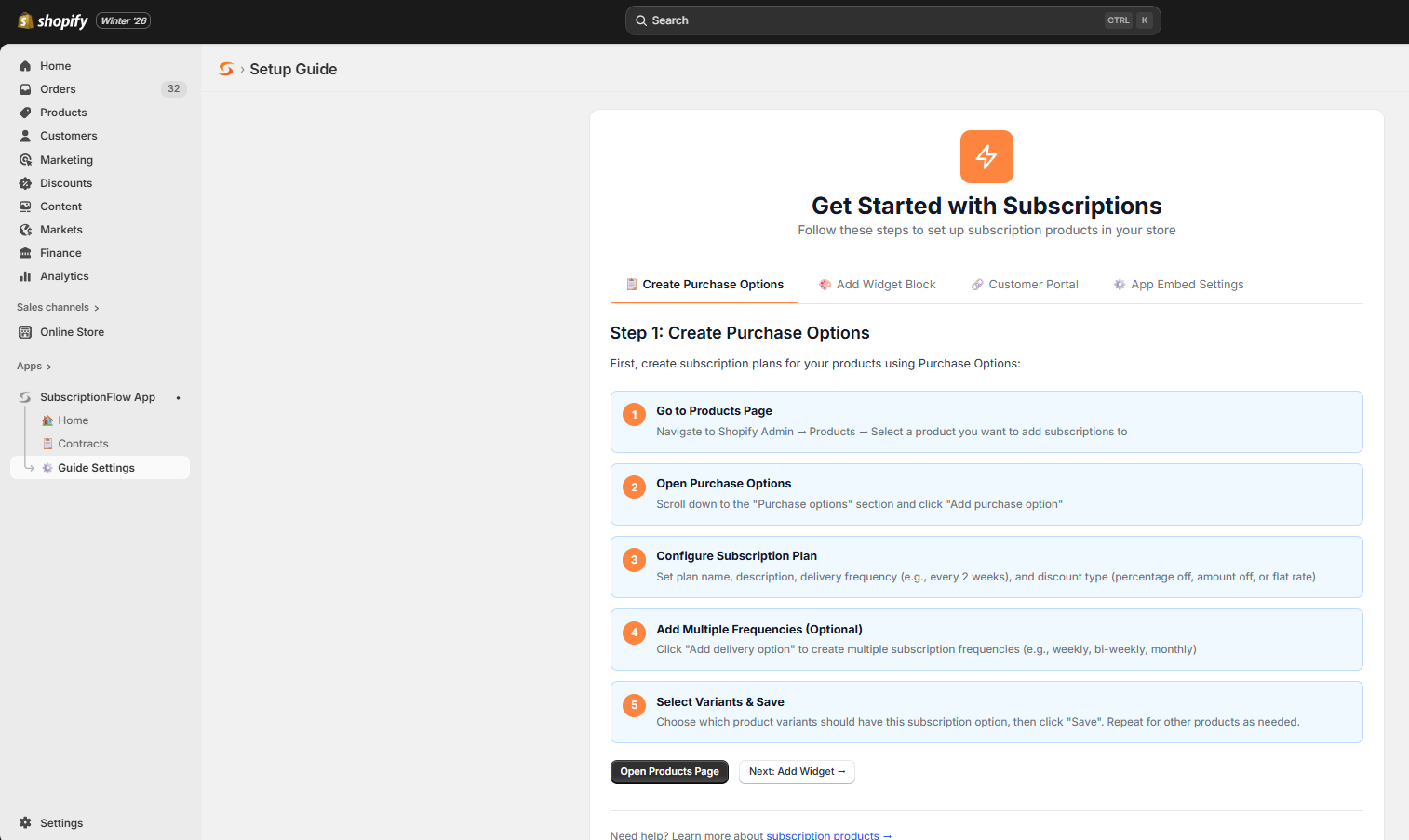1409x840 pixels.
Task: Click Select Variants & Save step card
Action: (x=986, y=712)
